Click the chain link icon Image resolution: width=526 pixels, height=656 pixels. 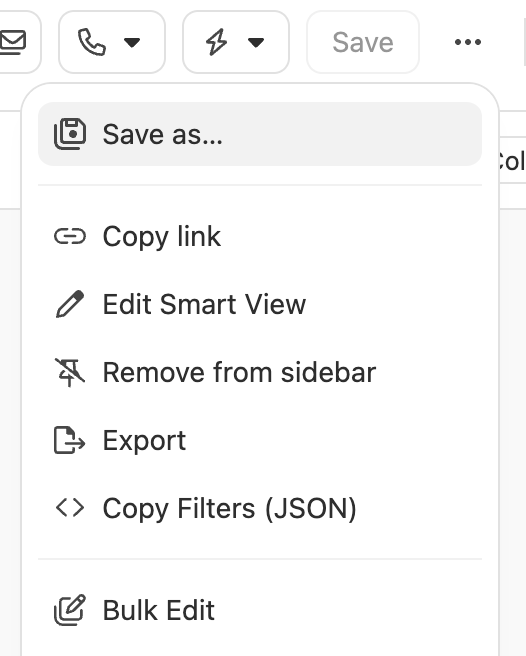pos(70,236)
